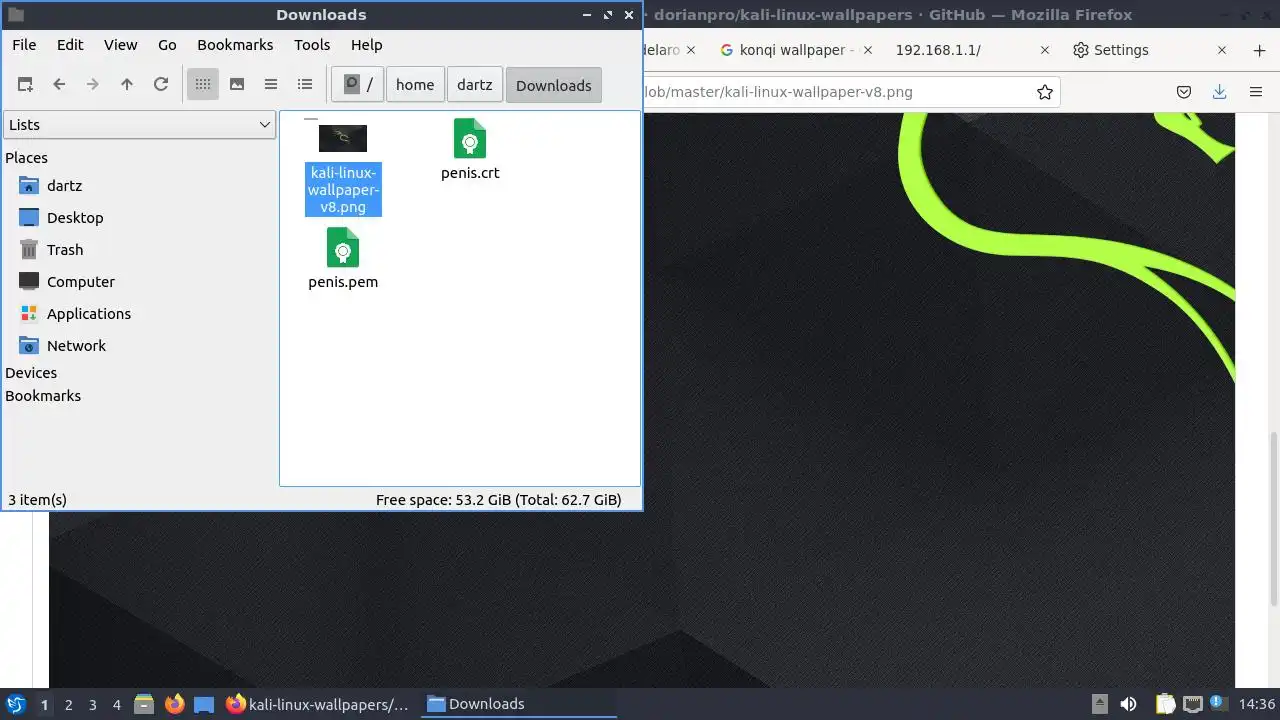The image size is (1280, 720).
Task: Reload the Downloads folder
Action: point(161,85)
